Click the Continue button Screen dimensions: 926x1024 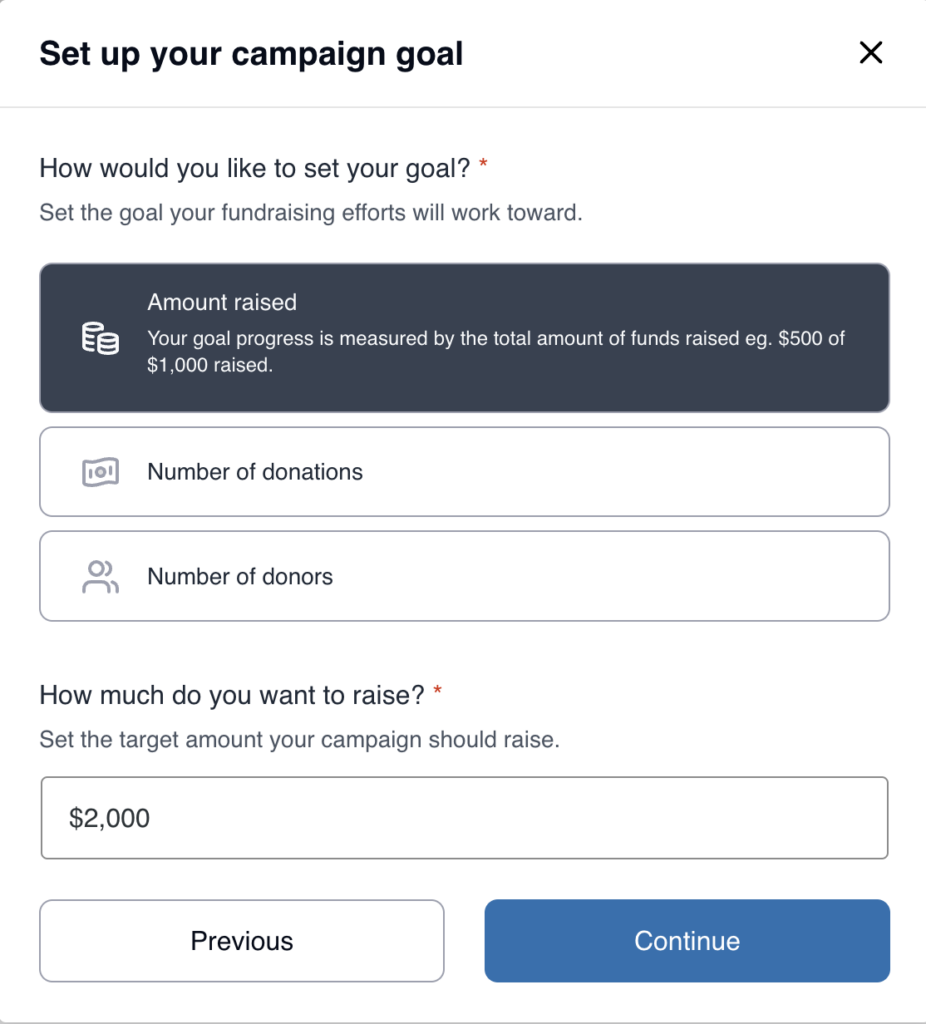point(686,941)
